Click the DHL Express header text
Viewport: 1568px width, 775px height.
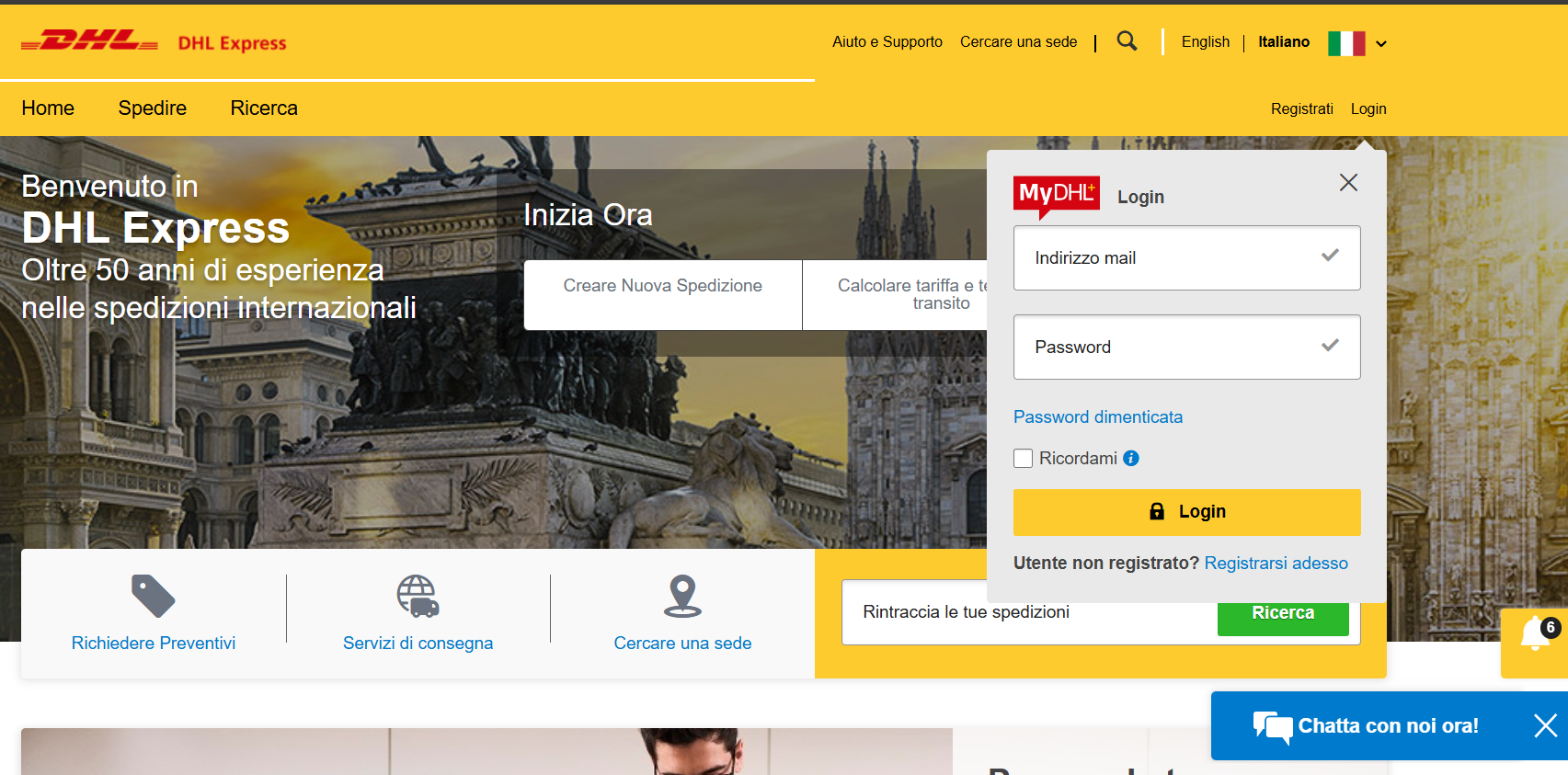tap(233, 43)
